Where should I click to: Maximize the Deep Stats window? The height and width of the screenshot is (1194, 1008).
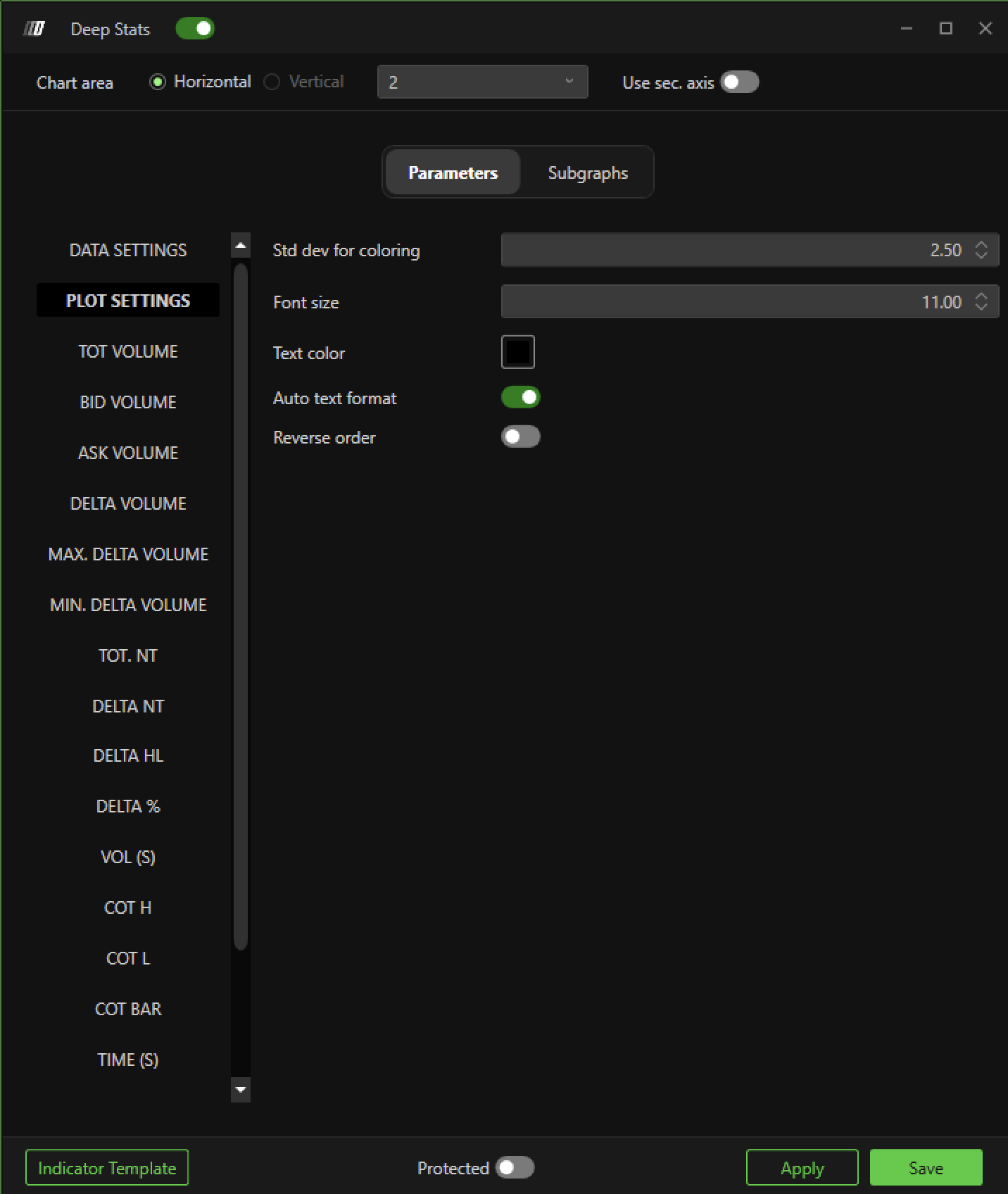coord(946,29)
